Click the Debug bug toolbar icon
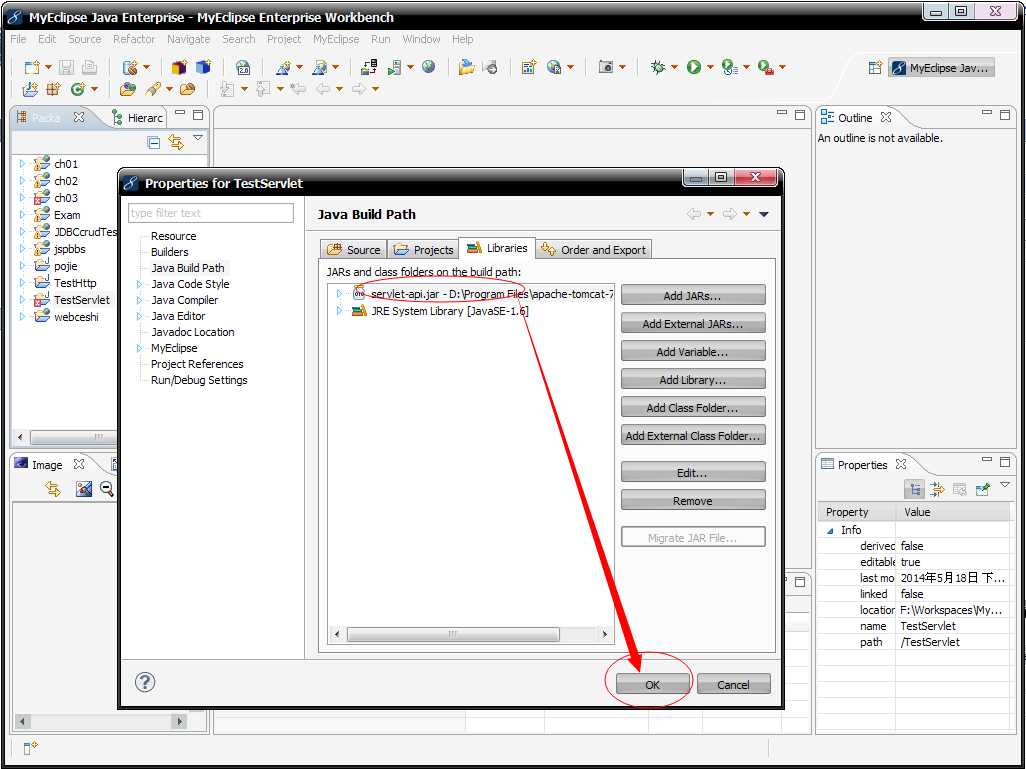1026x769 pixels. pyautogui.click(x=658, y=67)
